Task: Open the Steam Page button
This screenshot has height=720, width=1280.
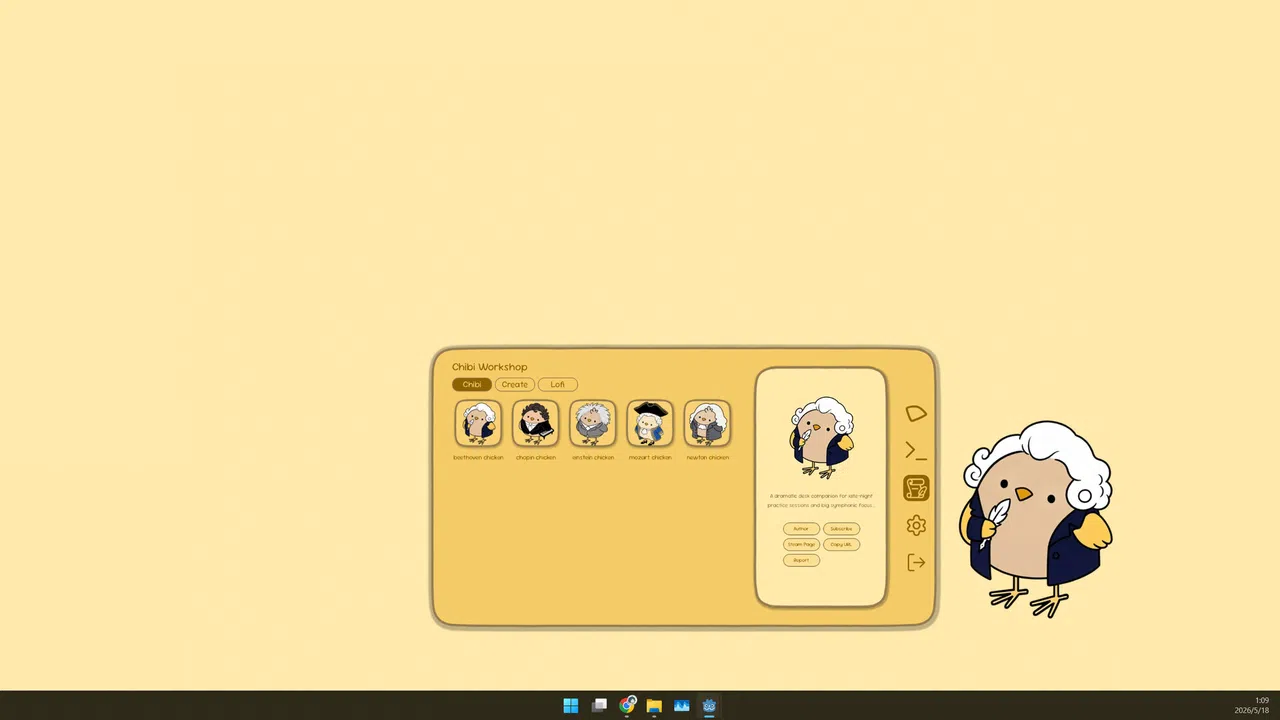Action: (801, 545)
